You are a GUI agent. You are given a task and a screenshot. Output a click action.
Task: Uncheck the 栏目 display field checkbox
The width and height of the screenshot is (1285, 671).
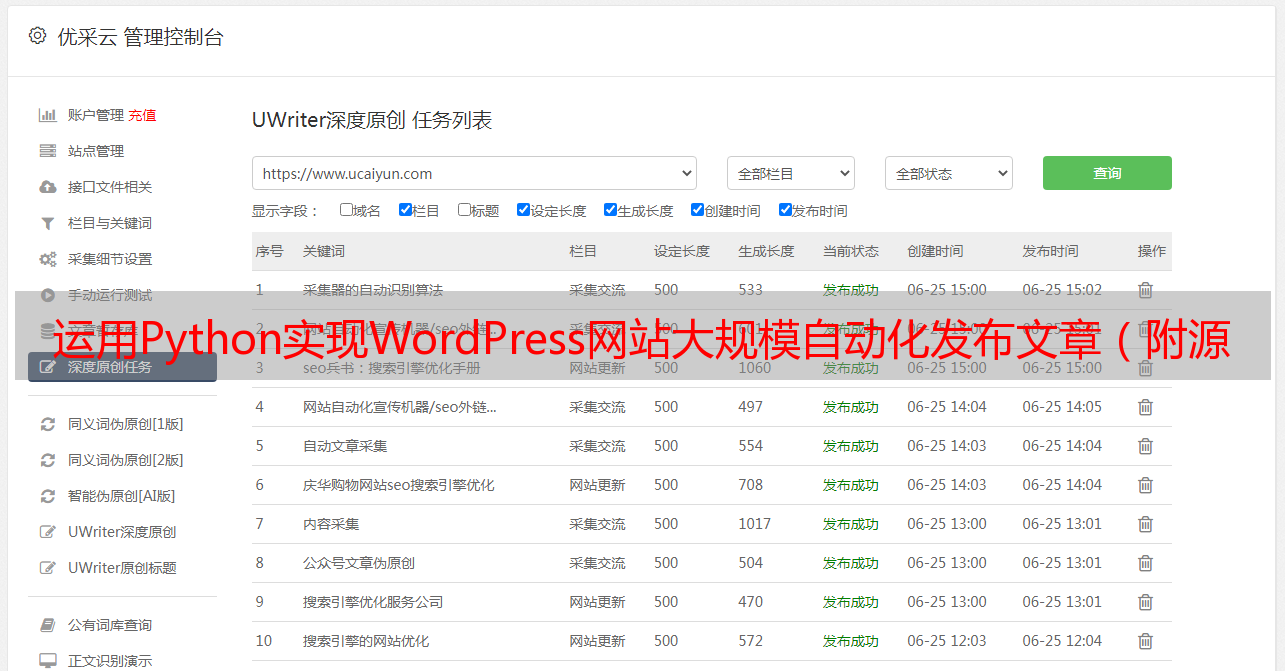(405, 210)
